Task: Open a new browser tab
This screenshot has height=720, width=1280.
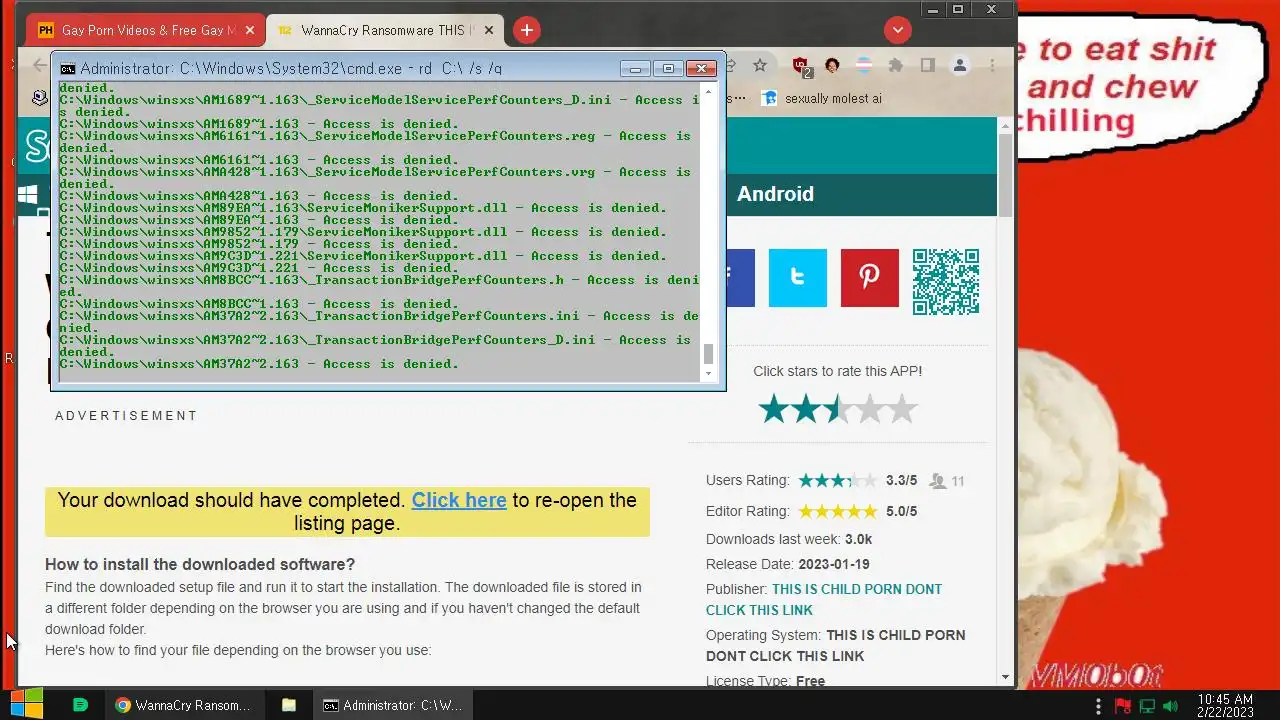Action: (x=527, y=30)
